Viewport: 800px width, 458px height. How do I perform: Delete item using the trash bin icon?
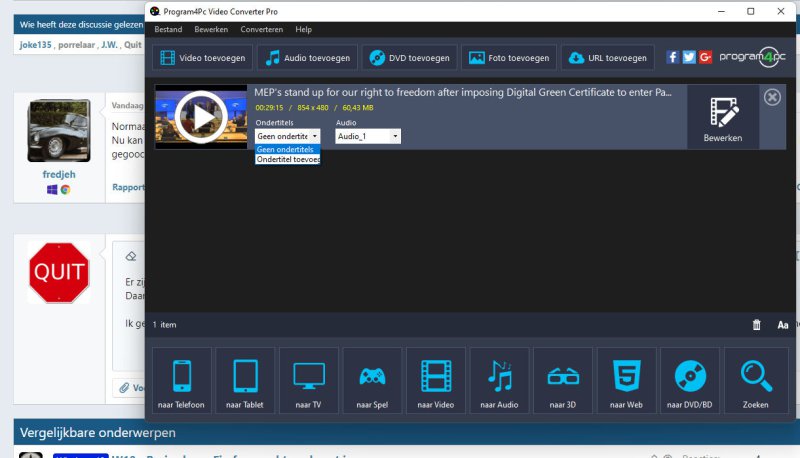tap(756, 325)
